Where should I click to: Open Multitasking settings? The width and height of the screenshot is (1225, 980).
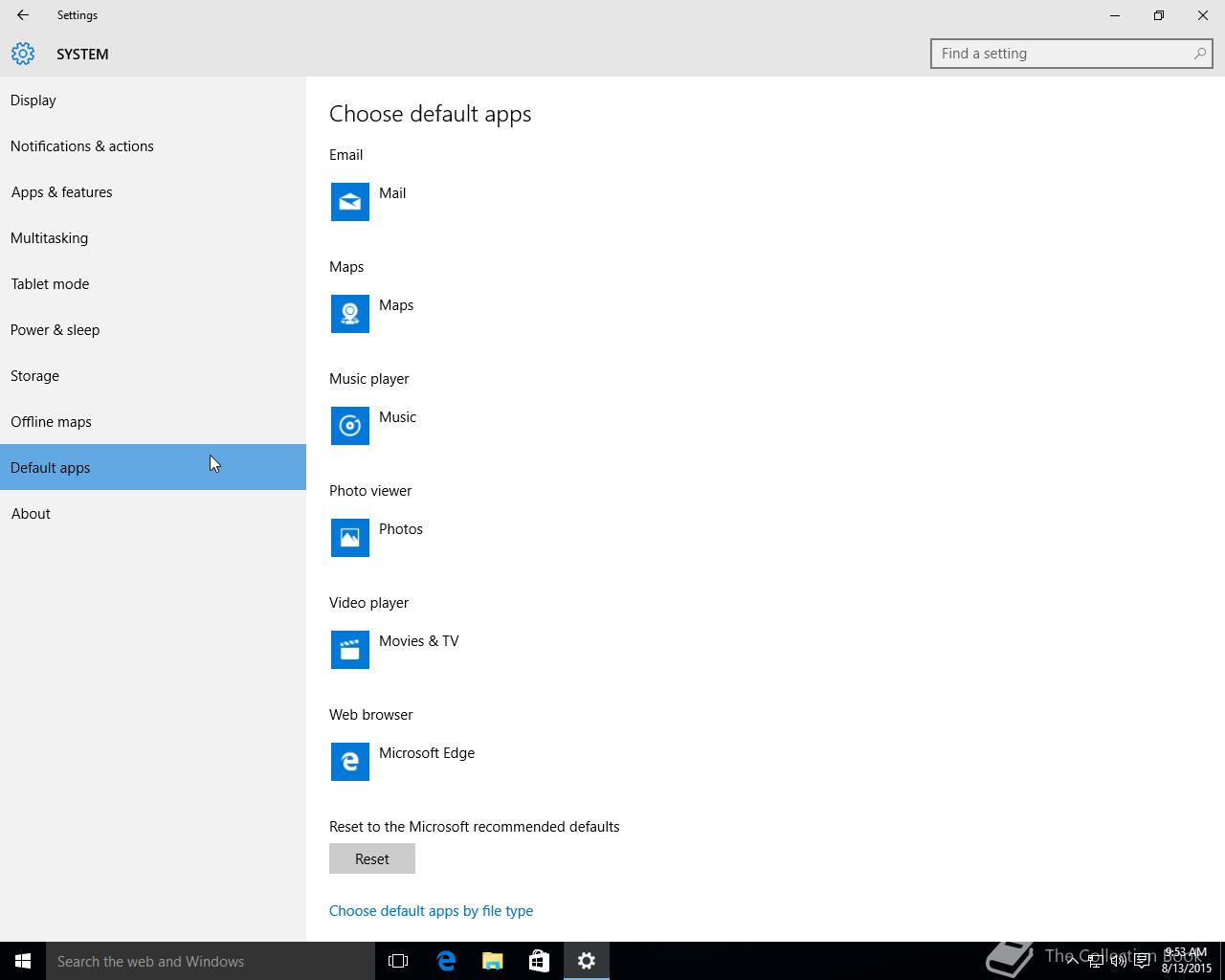tap(153, 237)
